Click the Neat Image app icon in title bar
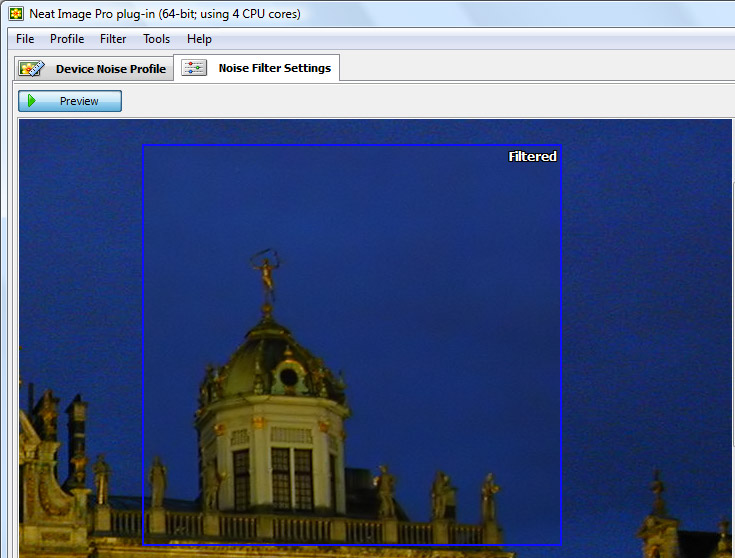The width and height of the screenshot is (735, 558). pyautogui.click(x=16, y=14)
